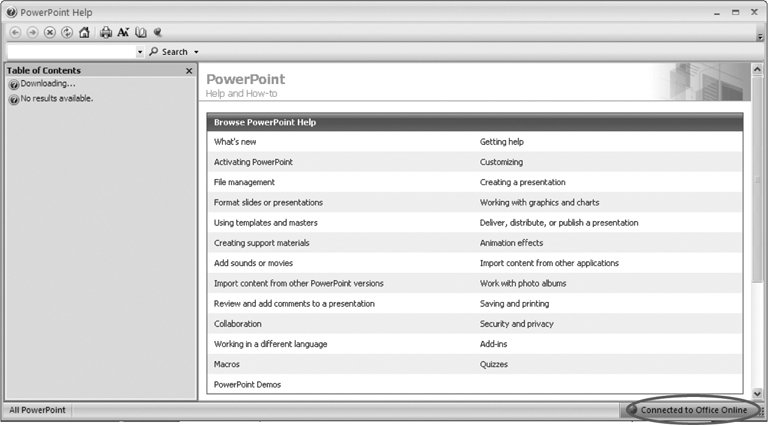
Task: Open the Add-ins help topic
Action: pyautogui.click(x=493, y=344)
